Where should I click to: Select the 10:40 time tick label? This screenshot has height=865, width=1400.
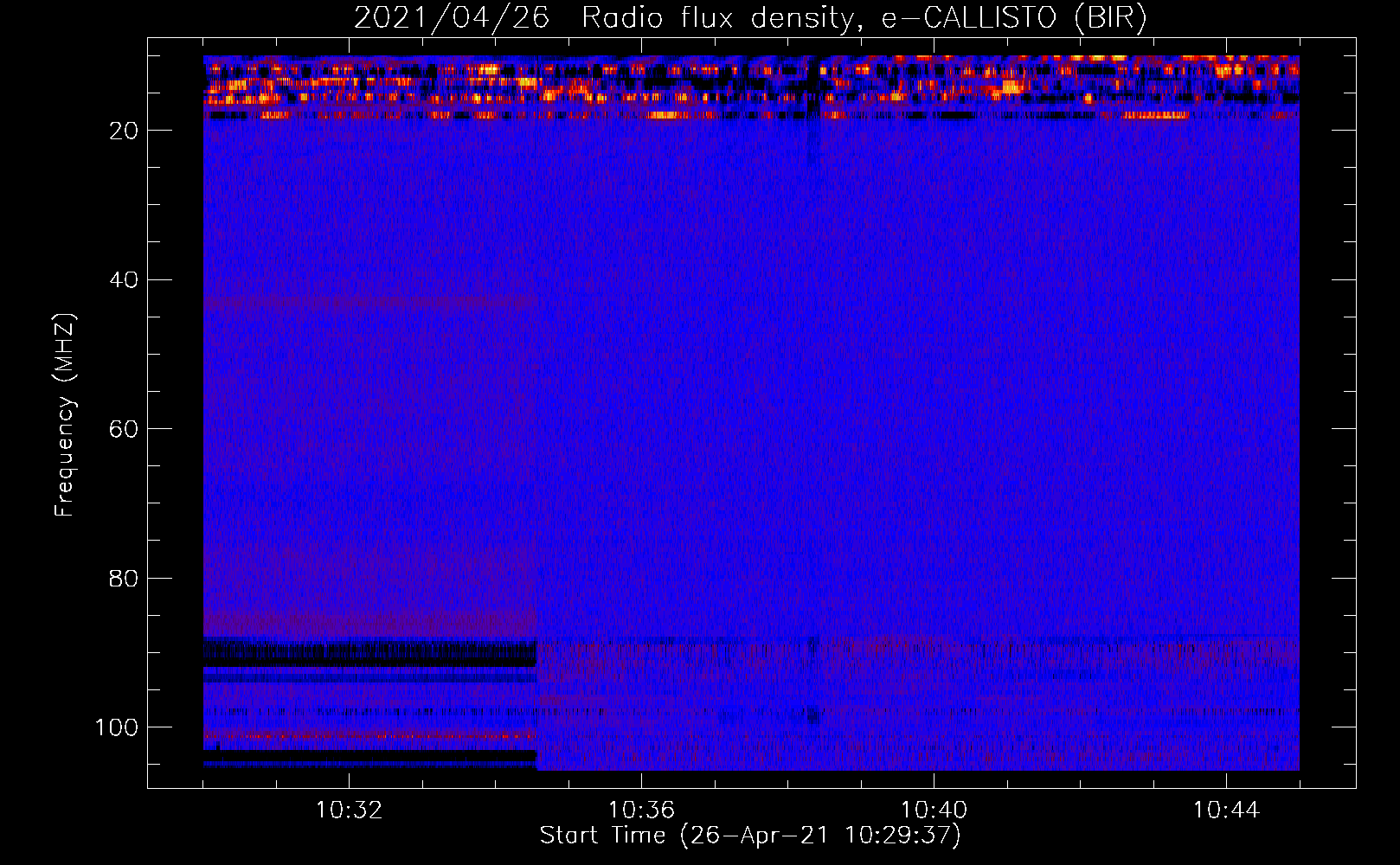pos(934,810)
